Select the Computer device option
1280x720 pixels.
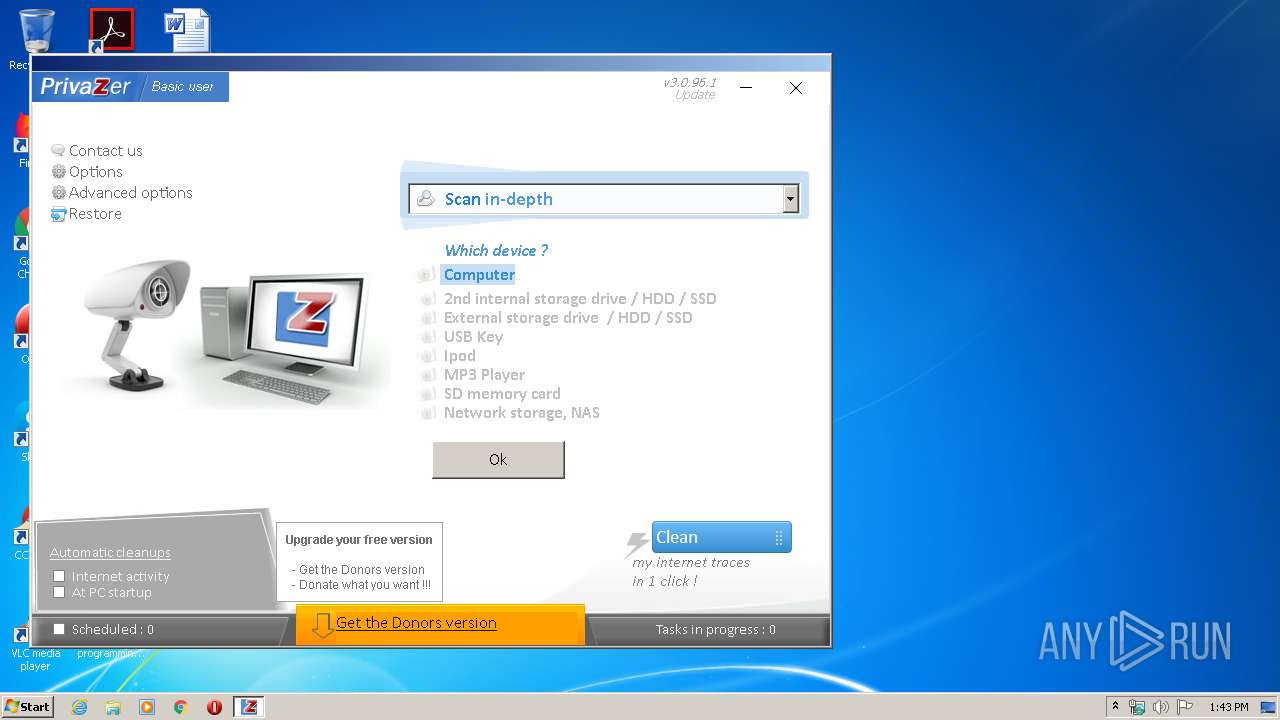tap(479, 275)
